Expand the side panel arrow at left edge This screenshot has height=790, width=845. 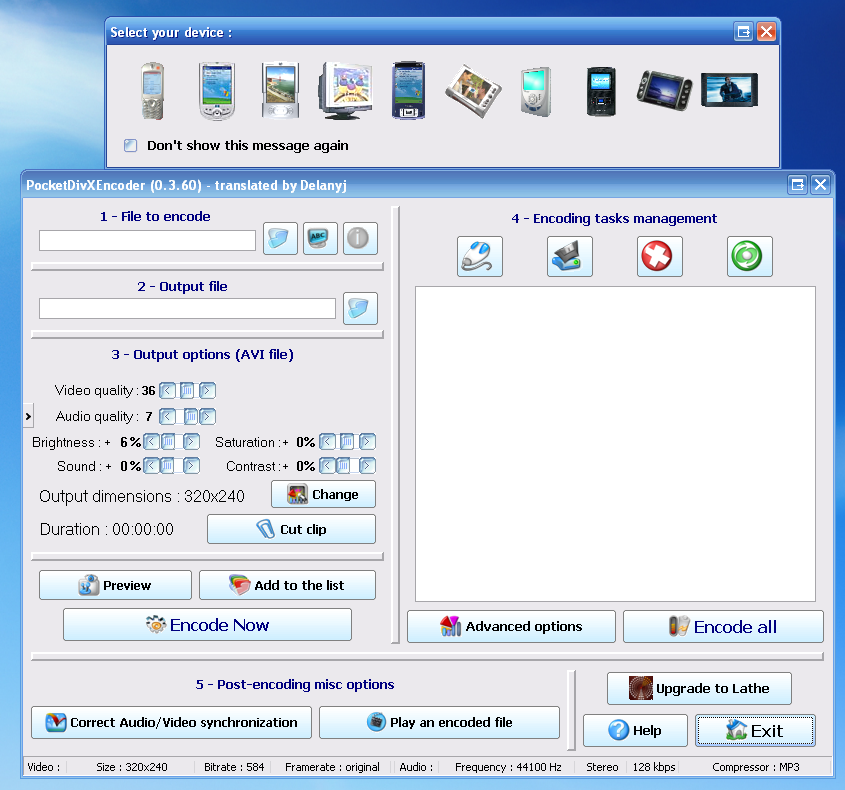(x=29, y=416)
